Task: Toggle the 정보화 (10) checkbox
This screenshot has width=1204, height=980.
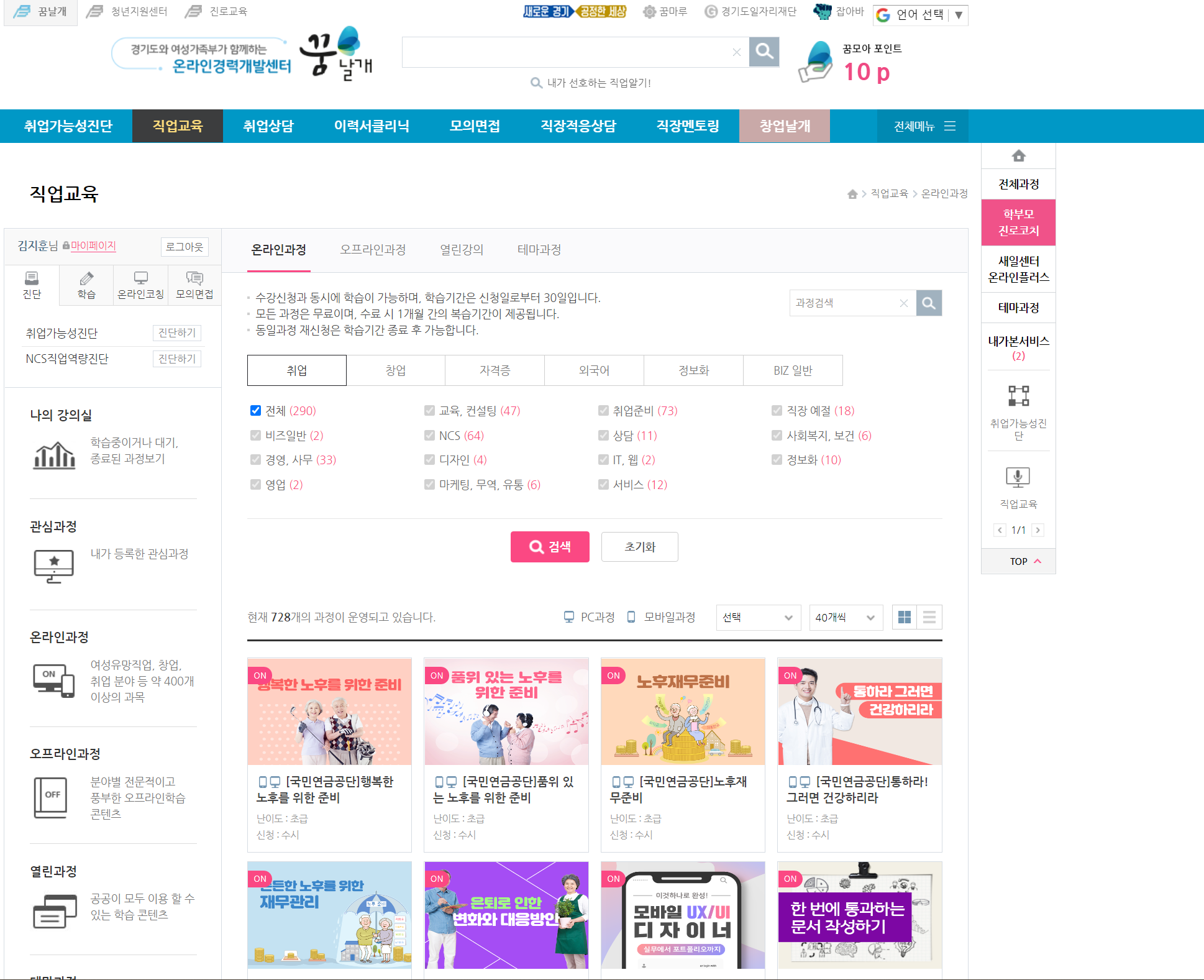Action: coord(777,460)
